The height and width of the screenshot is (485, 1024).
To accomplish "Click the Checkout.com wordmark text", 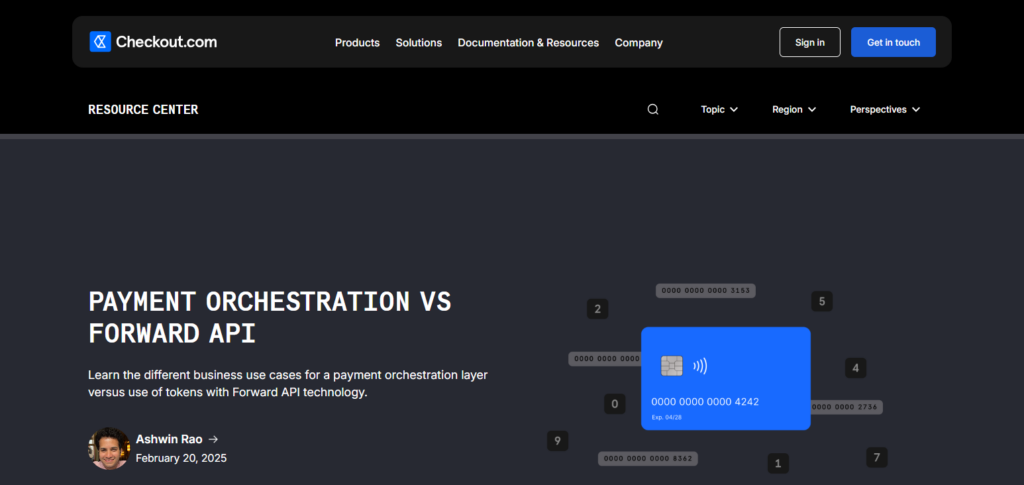I will point(167,42).
